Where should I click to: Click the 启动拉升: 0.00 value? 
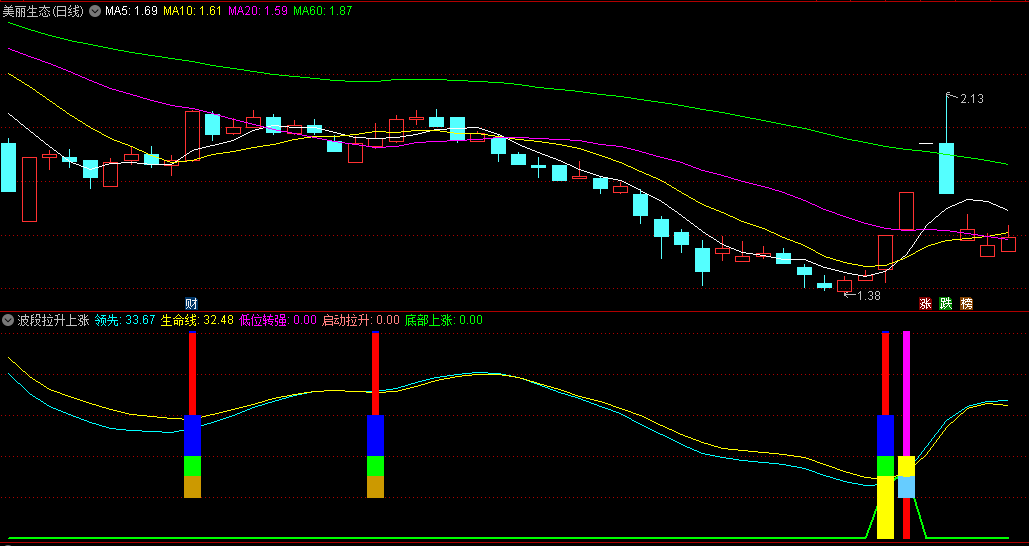point(360,320)
